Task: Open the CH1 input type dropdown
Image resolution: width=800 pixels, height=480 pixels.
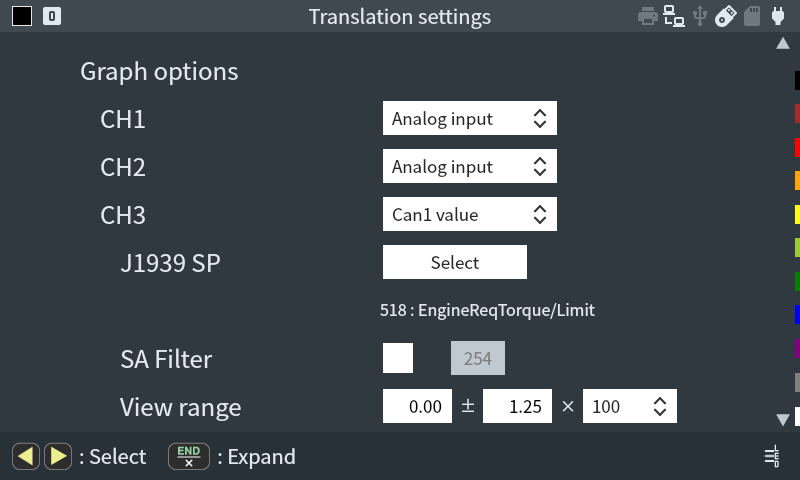Action: [x=469, y=119]
